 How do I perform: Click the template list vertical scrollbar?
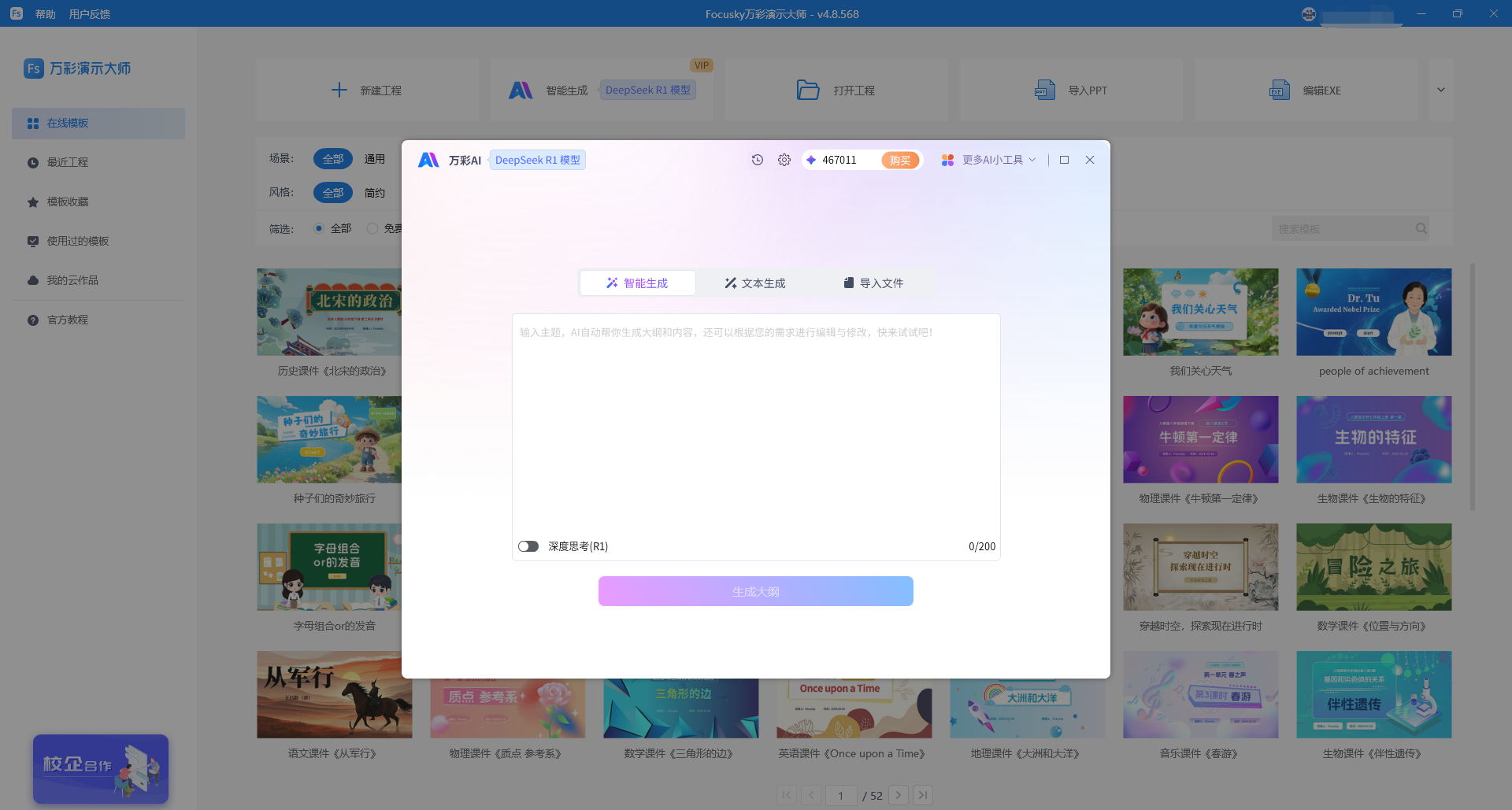pyautogui.click(x=1473, y=386)
